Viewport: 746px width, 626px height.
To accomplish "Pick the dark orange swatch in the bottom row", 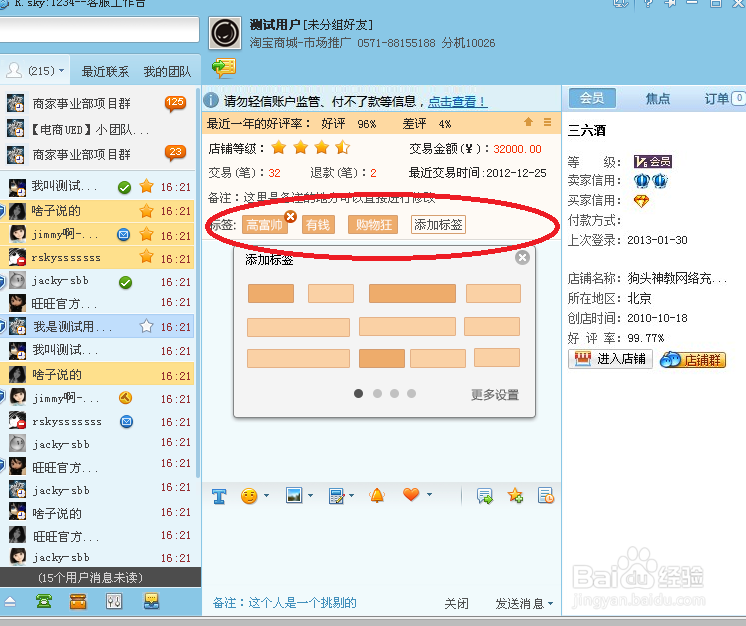I will pyautogui.click(x=382, y=359).
